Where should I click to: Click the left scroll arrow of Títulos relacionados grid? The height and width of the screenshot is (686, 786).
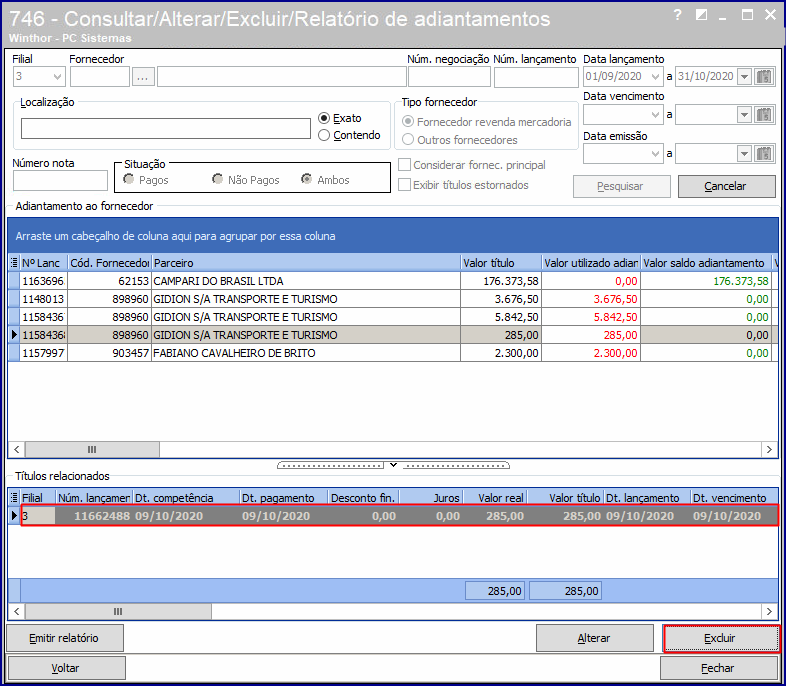coord(17,611)
